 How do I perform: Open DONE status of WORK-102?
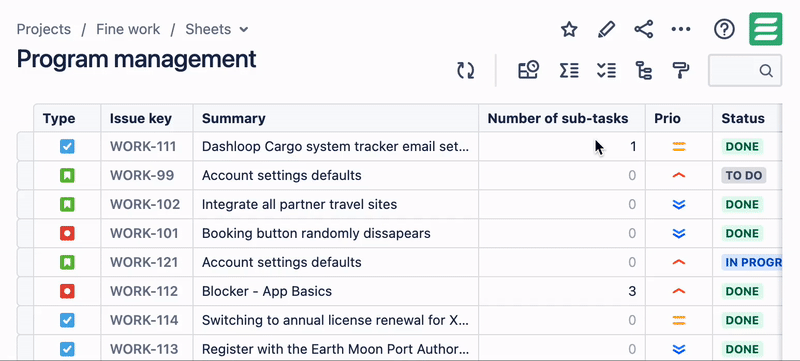point(742,204)
